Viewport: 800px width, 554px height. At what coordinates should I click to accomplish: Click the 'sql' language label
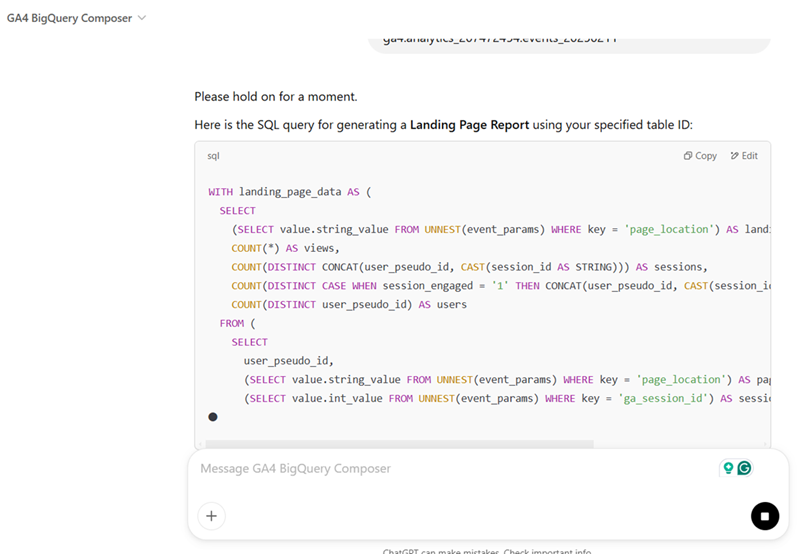click(213, 156)
